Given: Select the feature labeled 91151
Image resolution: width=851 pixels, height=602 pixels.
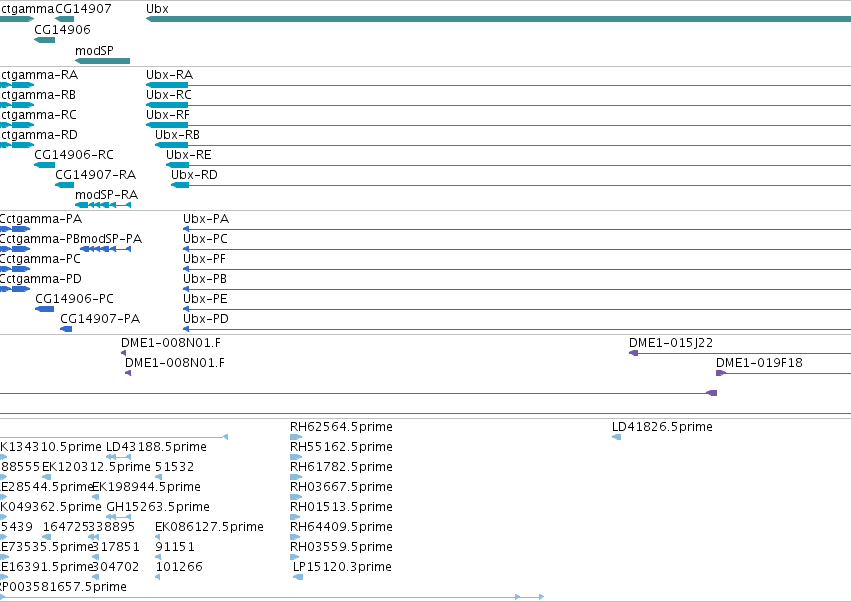Looking at the screenshot, I should [175, 547].
